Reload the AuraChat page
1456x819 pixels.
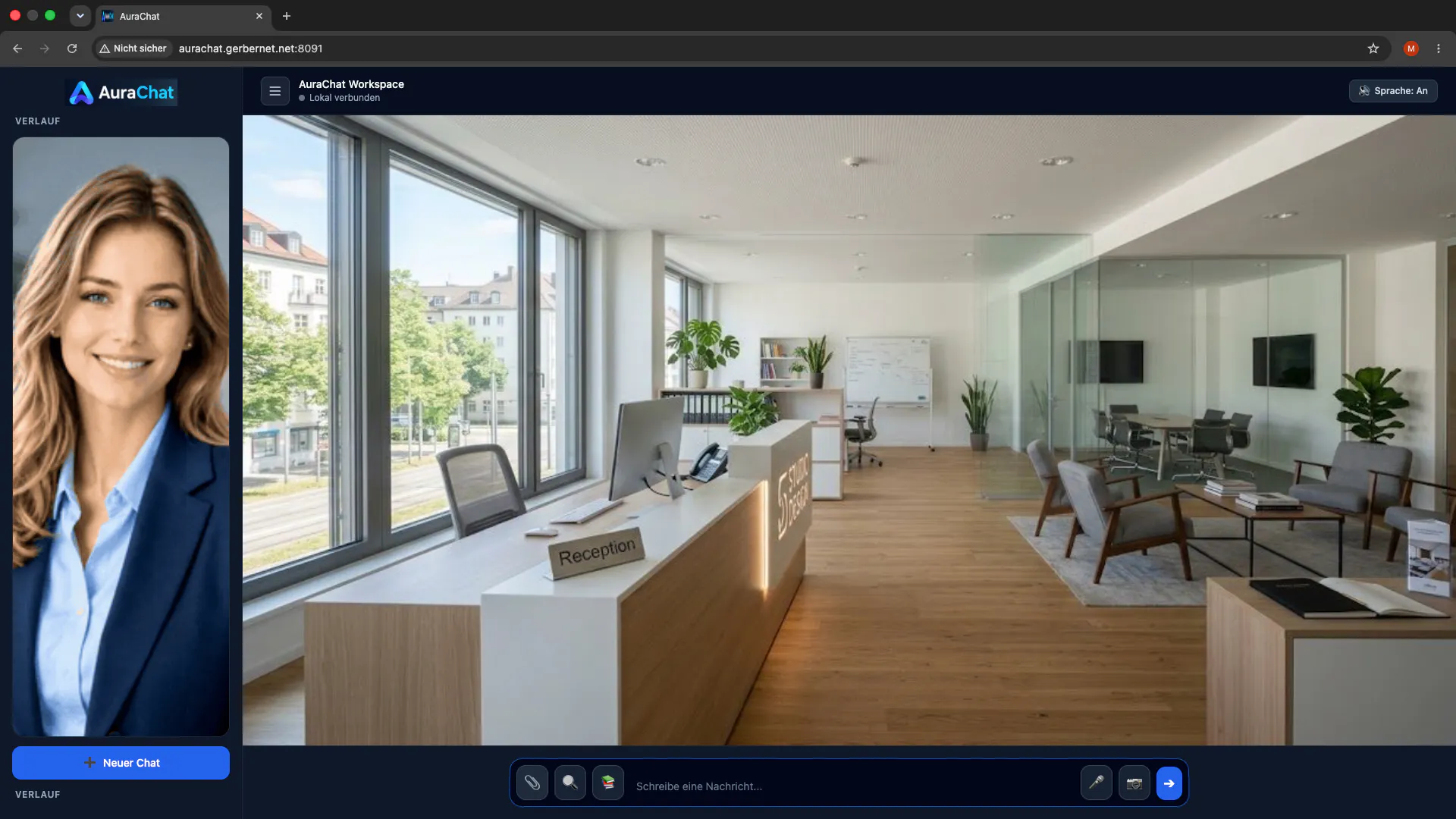72,49
